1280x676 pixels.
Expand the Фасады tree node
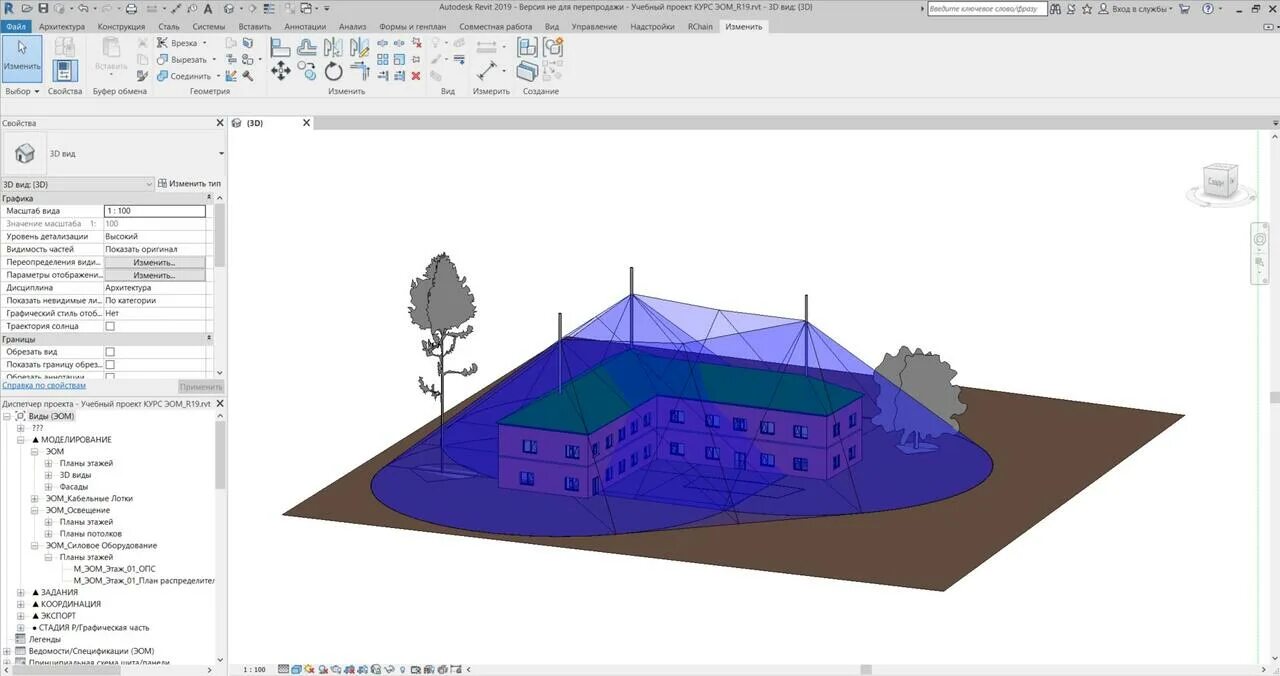pos(49,487)
